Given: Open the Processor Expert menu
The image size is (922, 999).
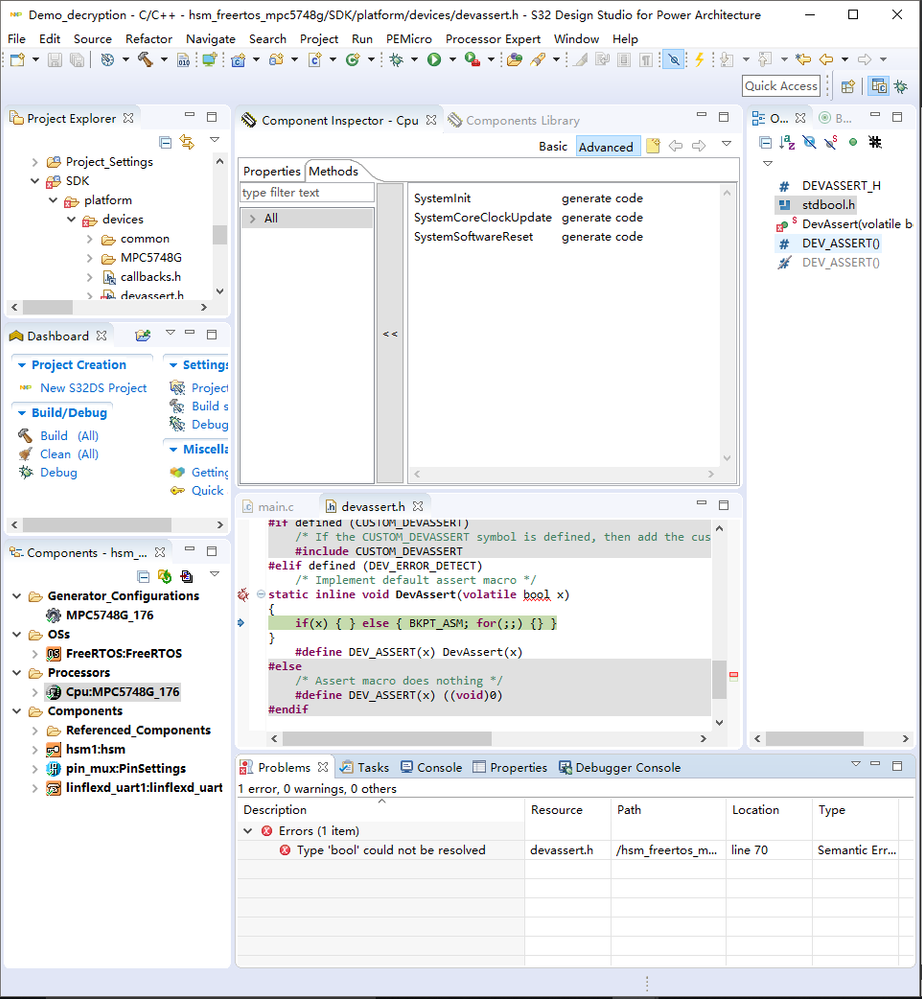Looking at the screenshot, I should [x=493, y=39].
